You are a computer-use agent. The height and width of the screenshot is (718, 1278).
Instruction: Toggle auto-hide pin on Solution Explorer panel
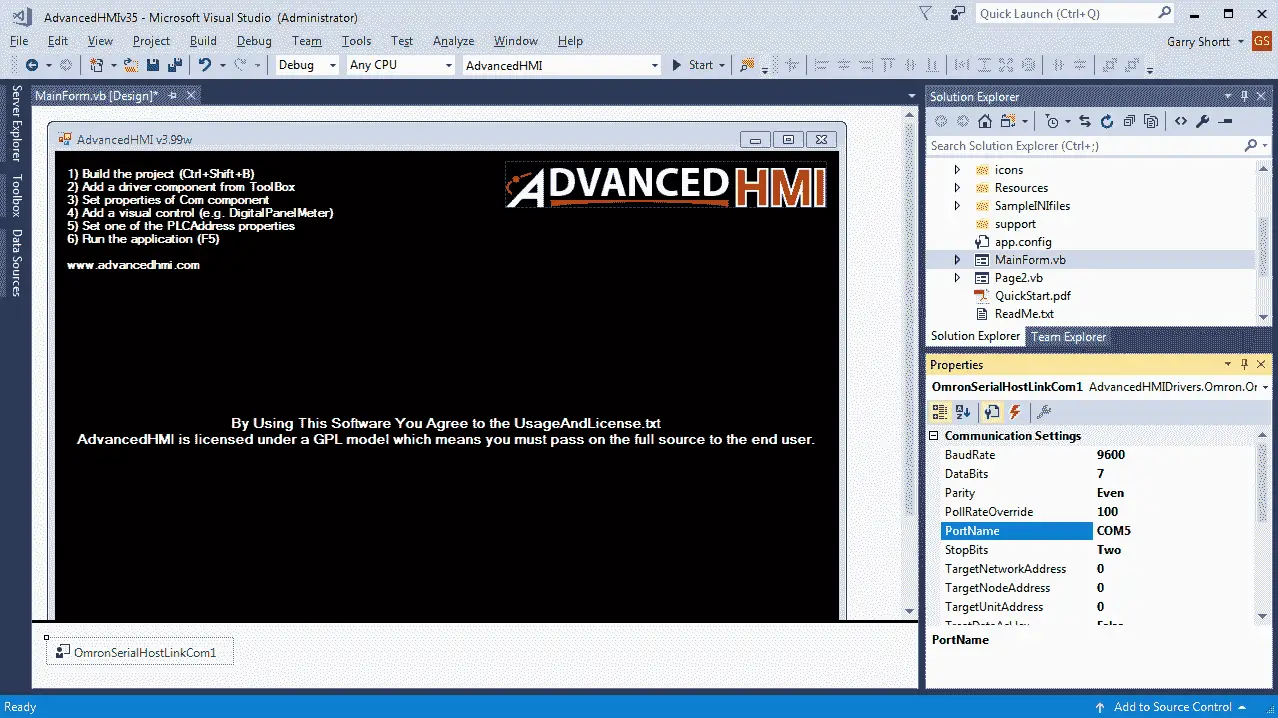tap(1244, 96)
